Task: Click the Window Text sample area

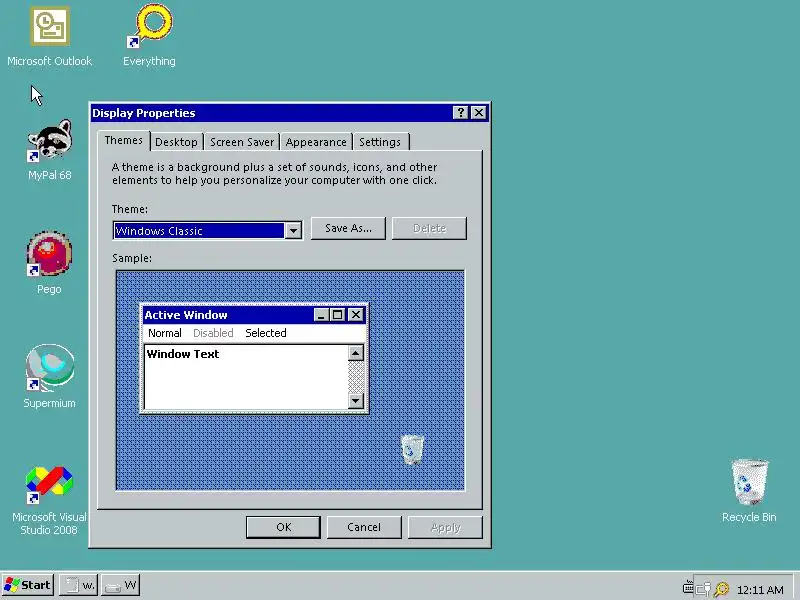Action: 246,377
